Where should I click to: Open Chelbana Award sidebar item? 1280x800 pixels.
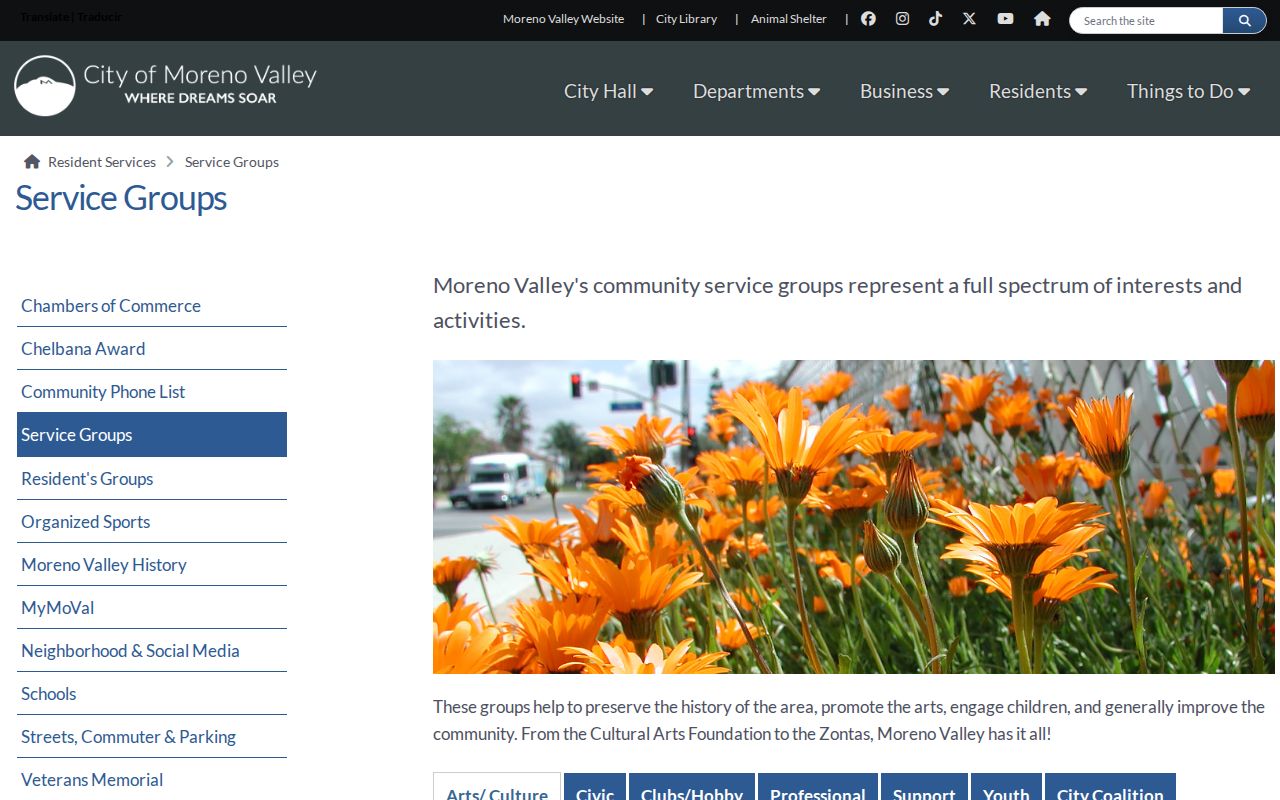[152, 349]
